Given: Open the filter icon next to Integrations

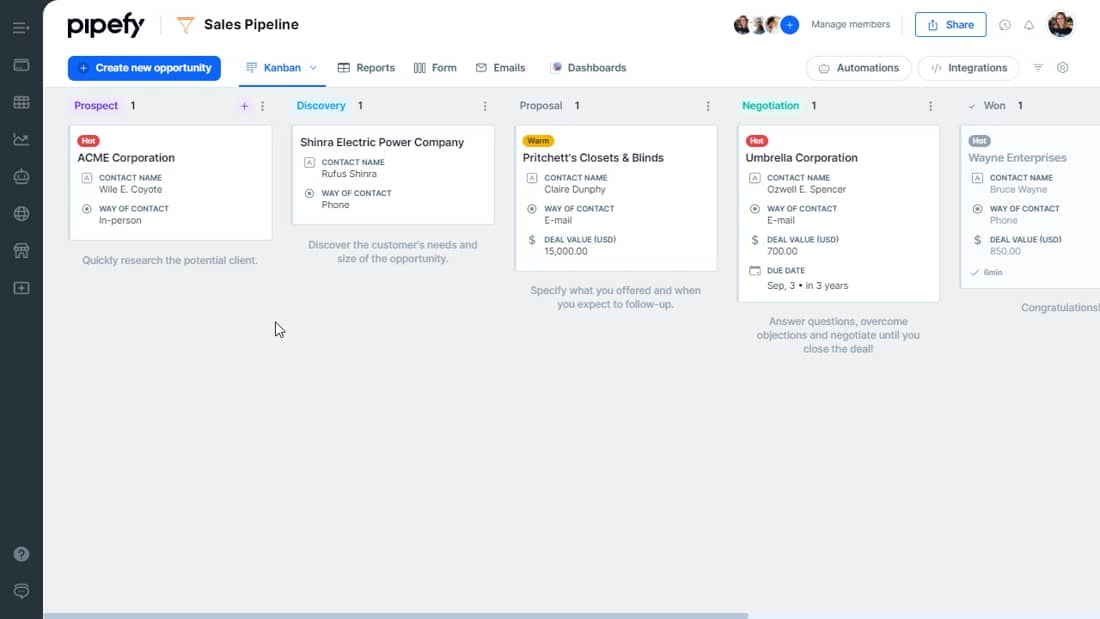Looking at the screenshot, I should [1038, 67].
